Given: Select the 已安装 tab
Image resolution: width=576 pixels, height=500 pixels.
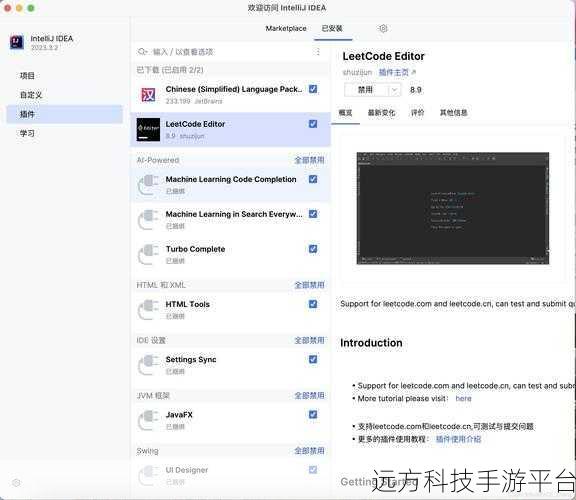Looking at the screenshot, I should click(332, 28).
